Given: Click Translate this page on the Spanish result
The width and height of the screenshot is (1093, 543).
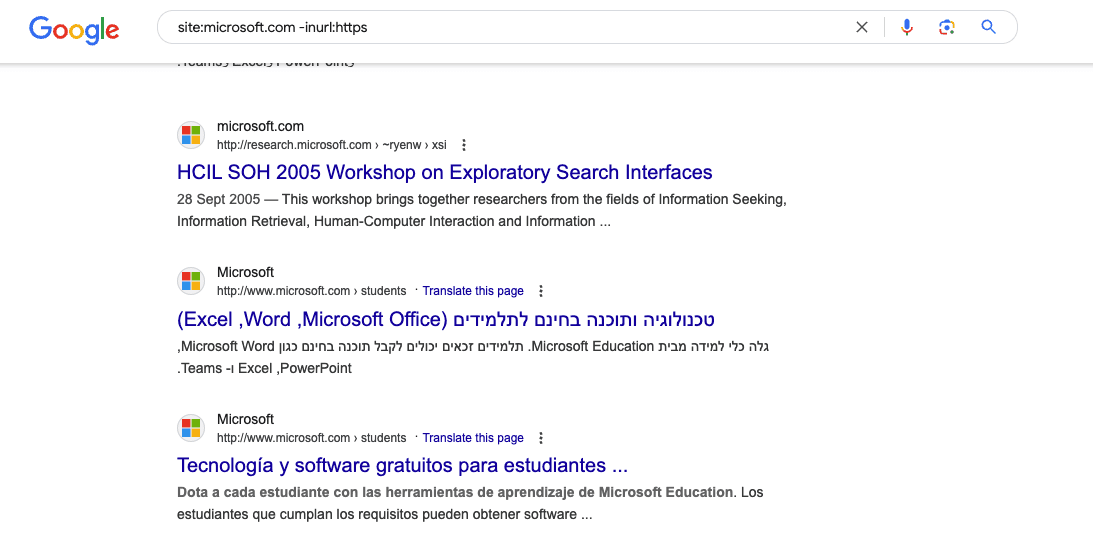Looking at the screenshot, I should point(473,438).
